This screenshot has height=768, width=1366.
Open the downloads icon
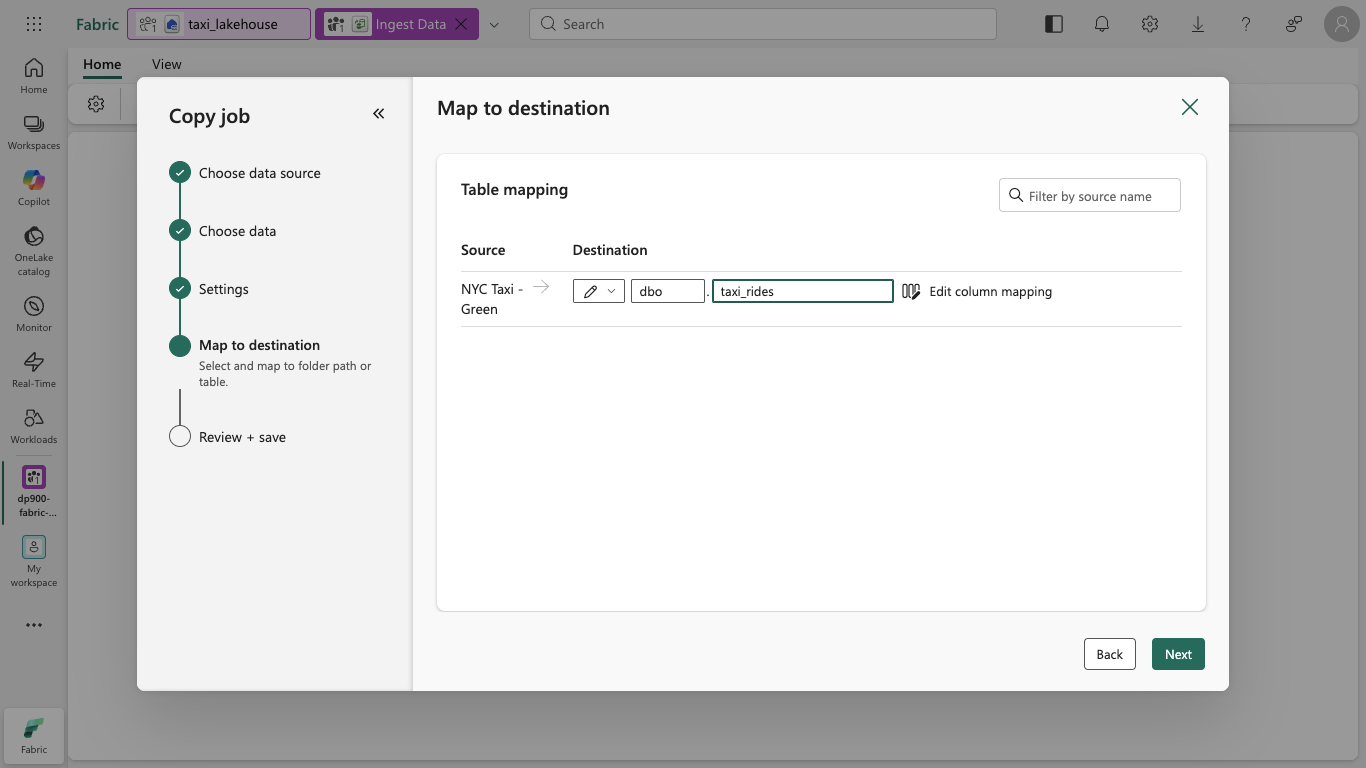(1198, 24)
